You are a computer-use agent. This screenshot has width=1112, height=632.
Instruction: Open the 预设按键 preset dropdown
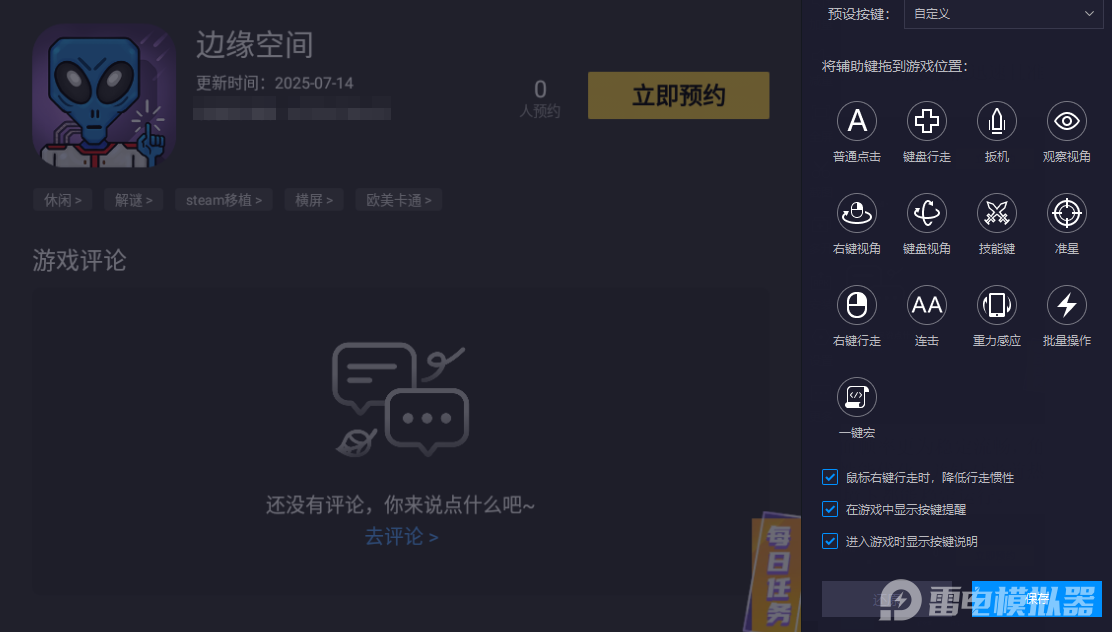tap(1002, 14)
